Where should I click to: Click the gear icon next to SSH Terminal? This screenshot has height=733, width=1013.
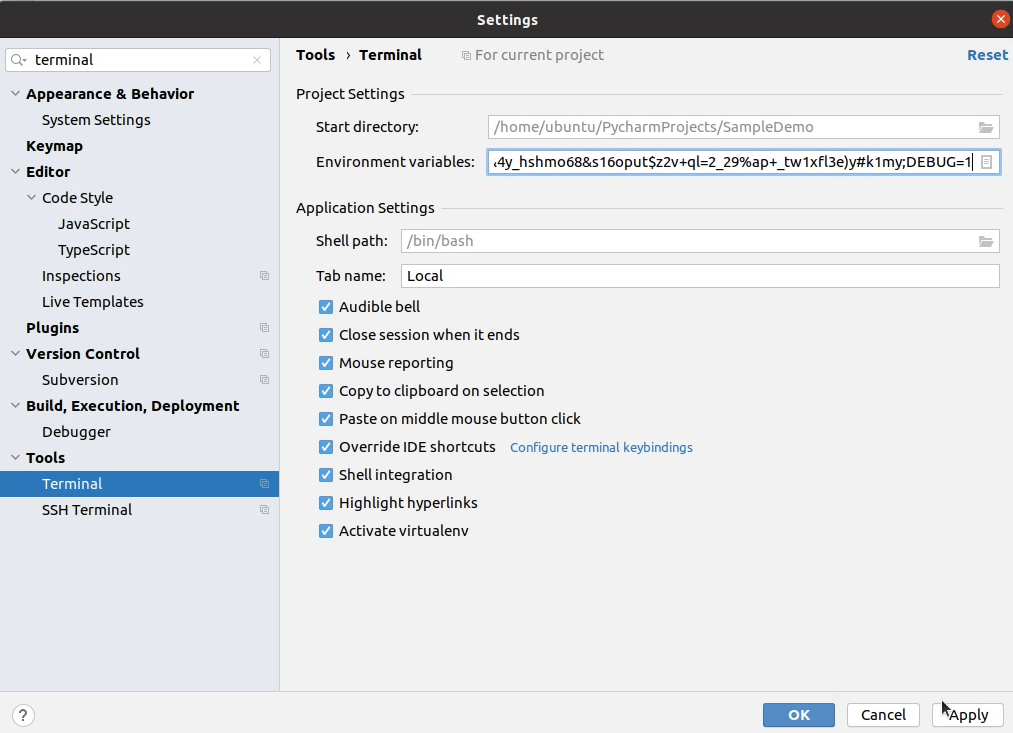pyautogui.click(x=264, y=510)
